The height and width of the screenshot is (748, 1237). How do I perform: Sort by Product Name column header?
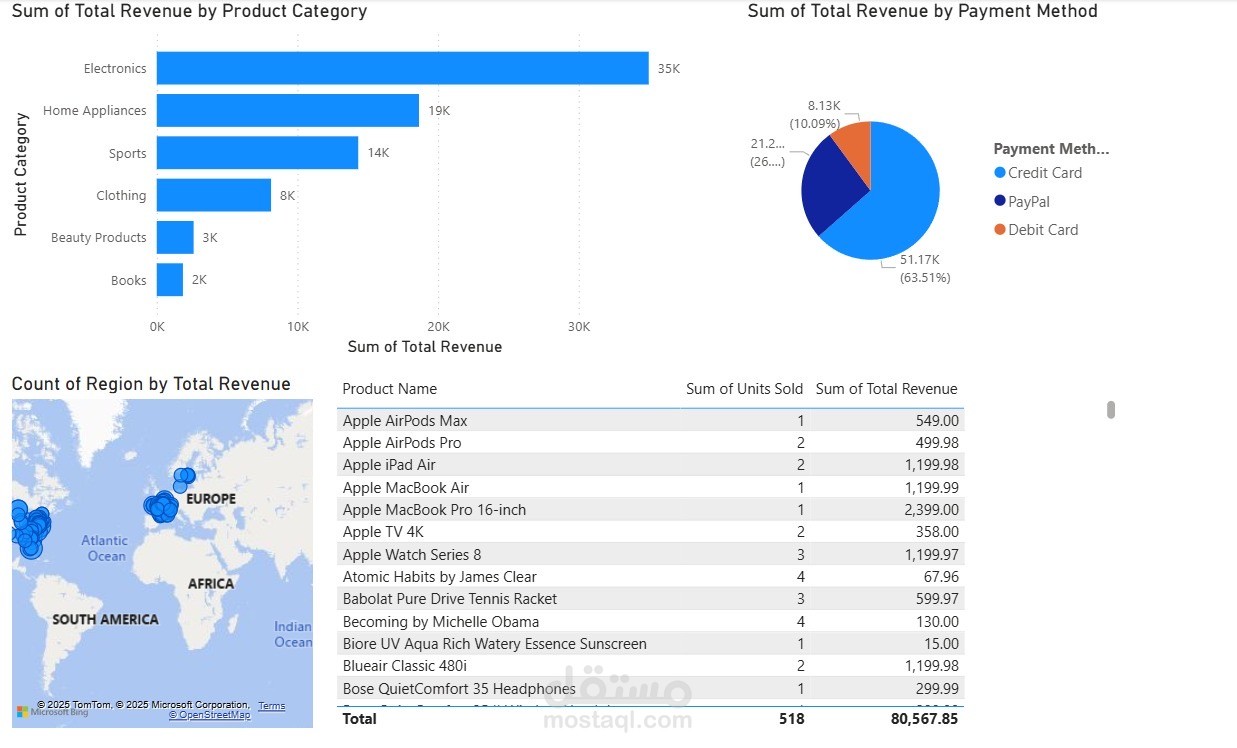tap(390, 389)
